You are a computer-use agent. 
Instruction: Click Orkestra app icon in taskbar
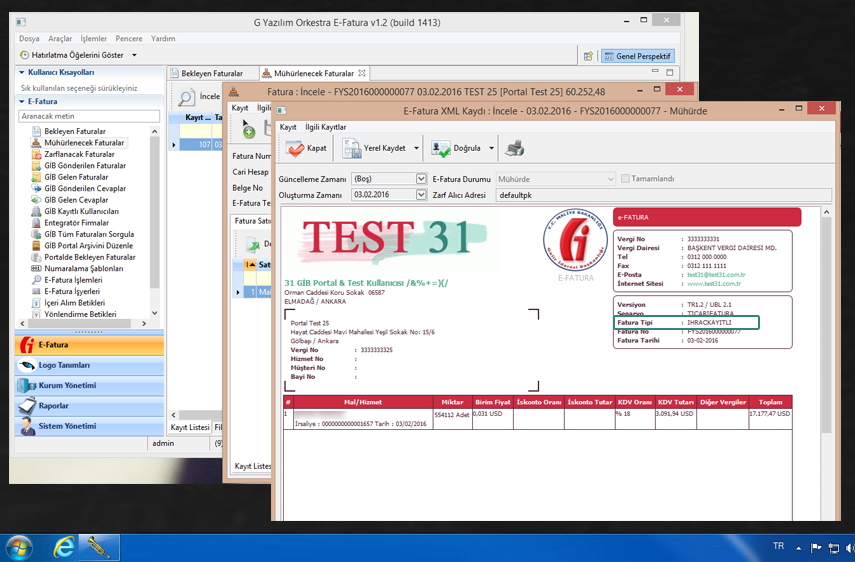click(99, 547)
